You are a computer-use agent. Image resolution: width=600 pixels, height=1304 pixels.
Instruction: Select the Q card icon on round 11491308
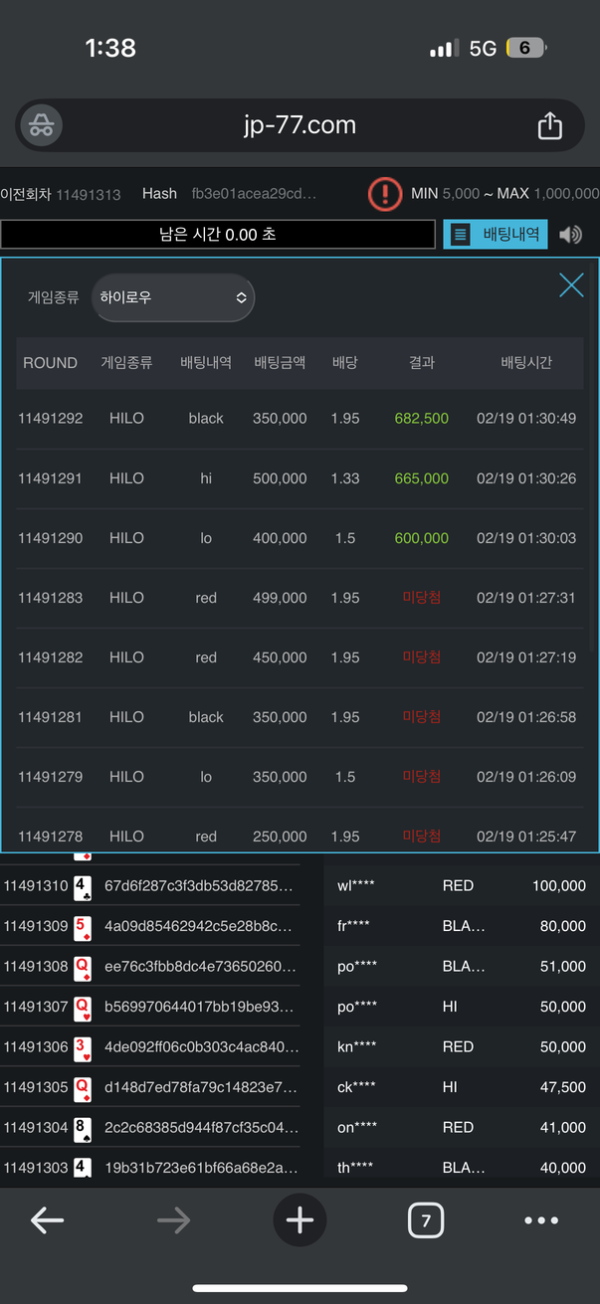[84, 966]
